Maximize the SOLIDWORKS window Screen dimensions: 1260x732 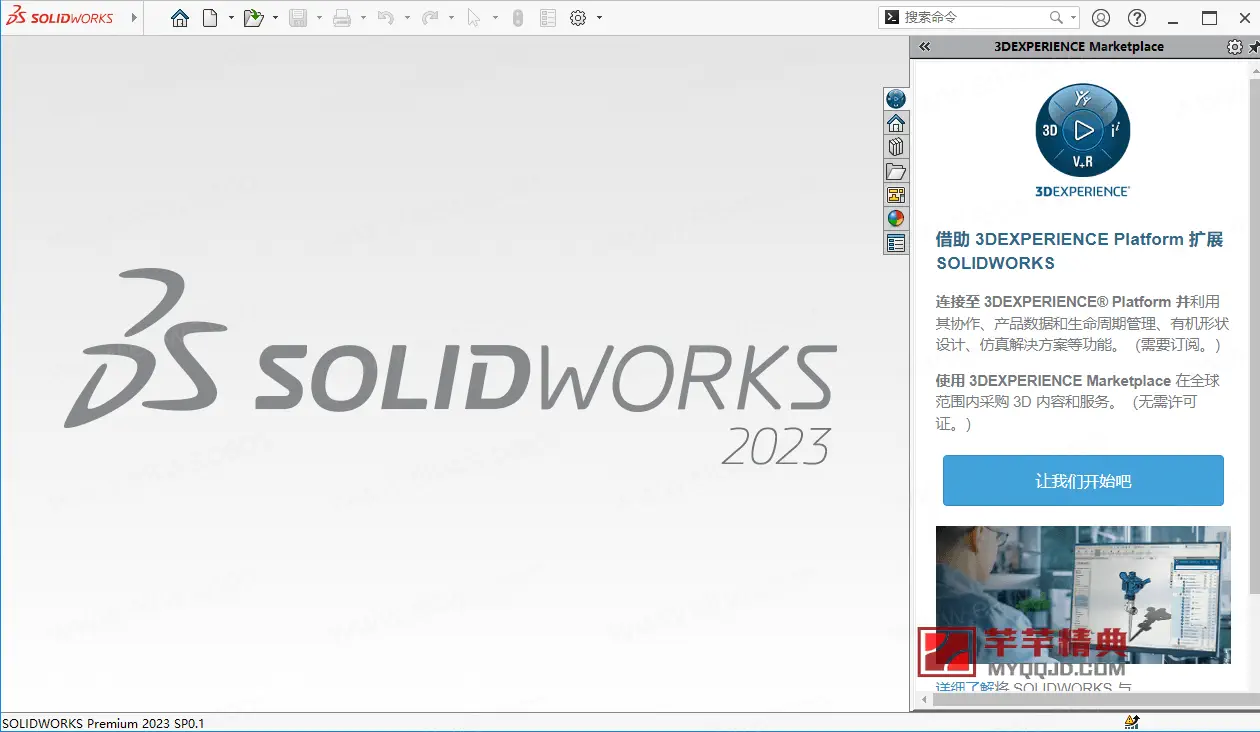[1210, 17]
